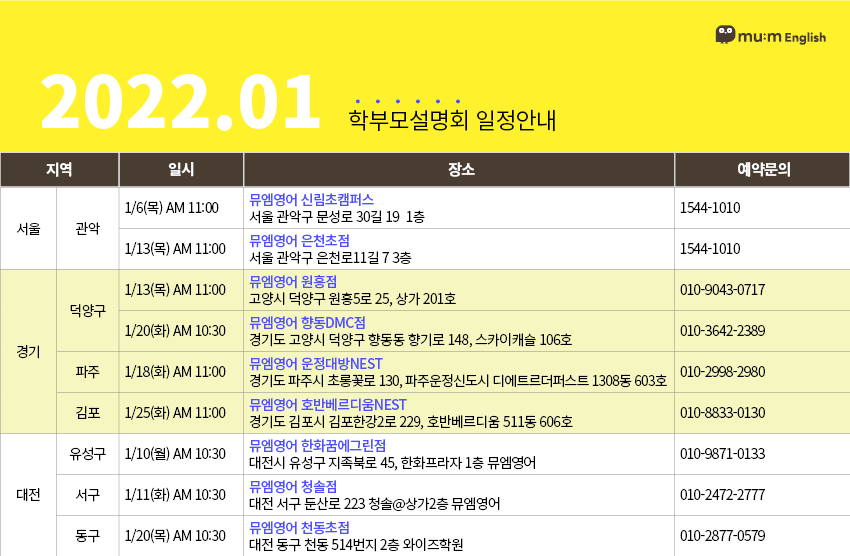Click address 서울 관악구 은천로11길 7 3층
Viewport: 850px width, 556px height.
tap(330, 257)
